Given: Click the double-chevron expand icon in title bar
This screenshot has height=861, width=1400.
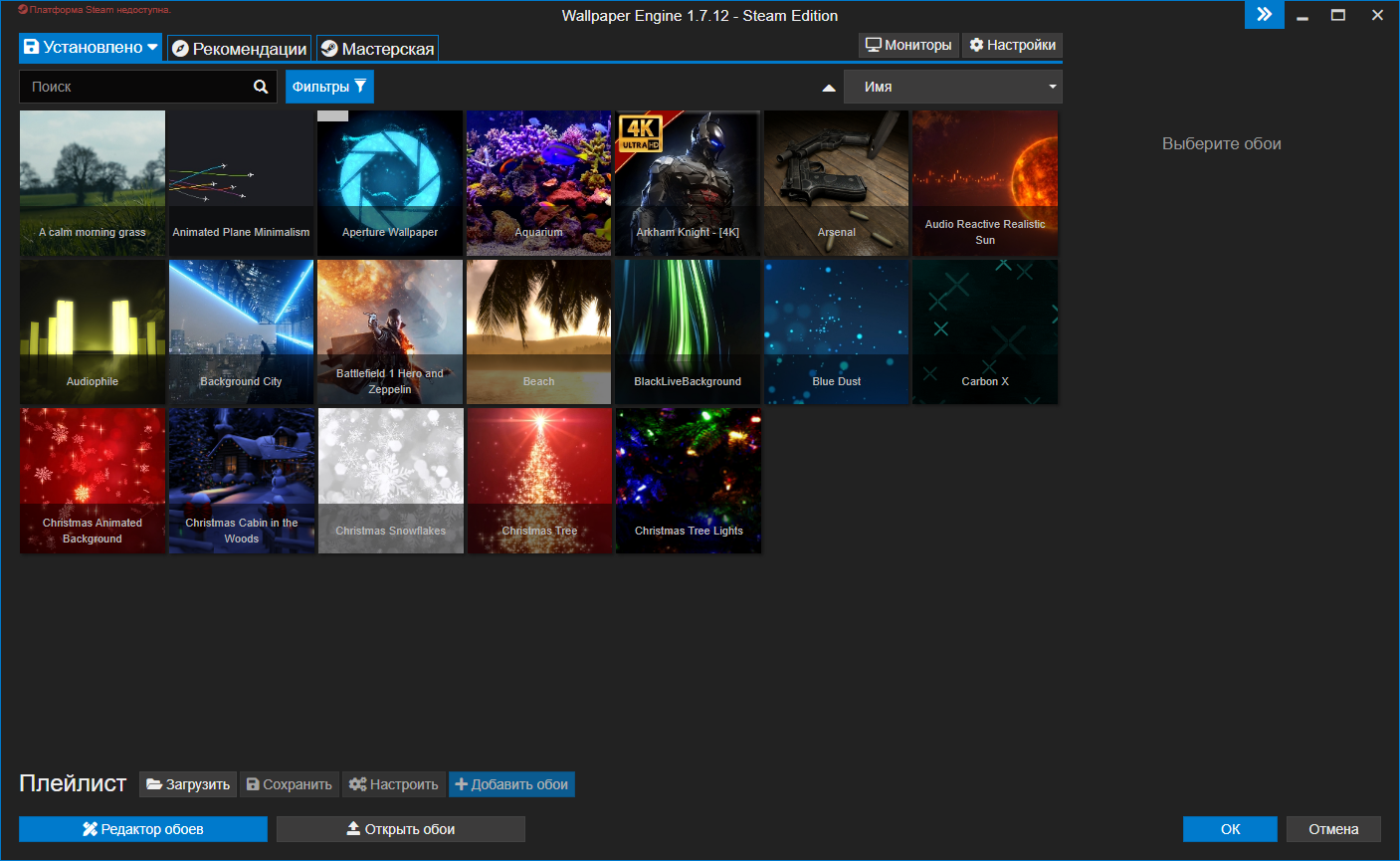Looking at the screenshot, I should coord(1264,14).
